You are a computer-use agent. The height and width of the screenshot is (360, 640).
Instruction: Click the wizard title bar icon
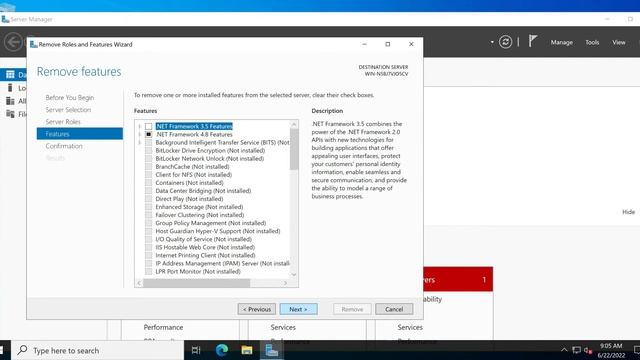pyautogui.click(x=33, y=44)
